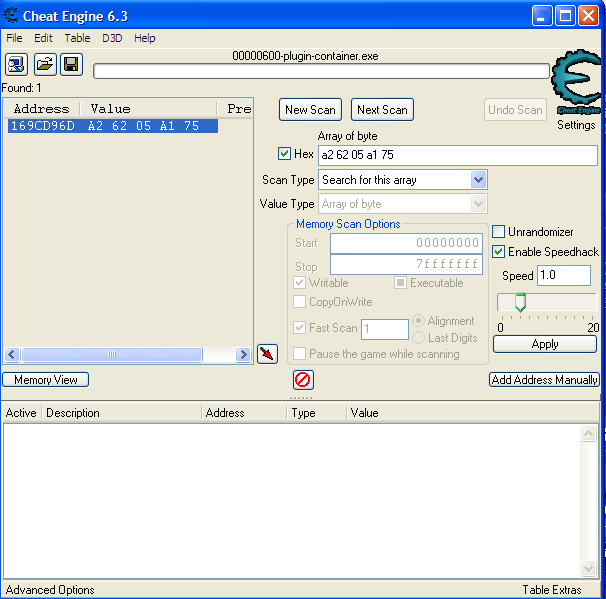Click the Fast Scan alignment value field
Screen dimensions: 606x599
[x=385, y=329]
